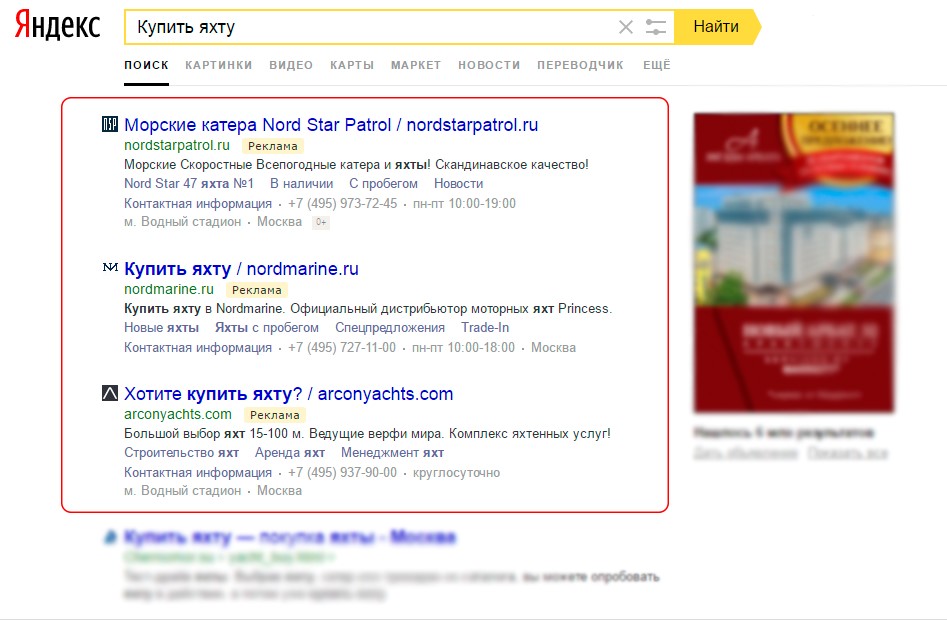The height and width of the screenshot is (620, 947).
Task: Click nordmarine.ru favicon icon
Action: pyautogui.click(x=110, y=269)
